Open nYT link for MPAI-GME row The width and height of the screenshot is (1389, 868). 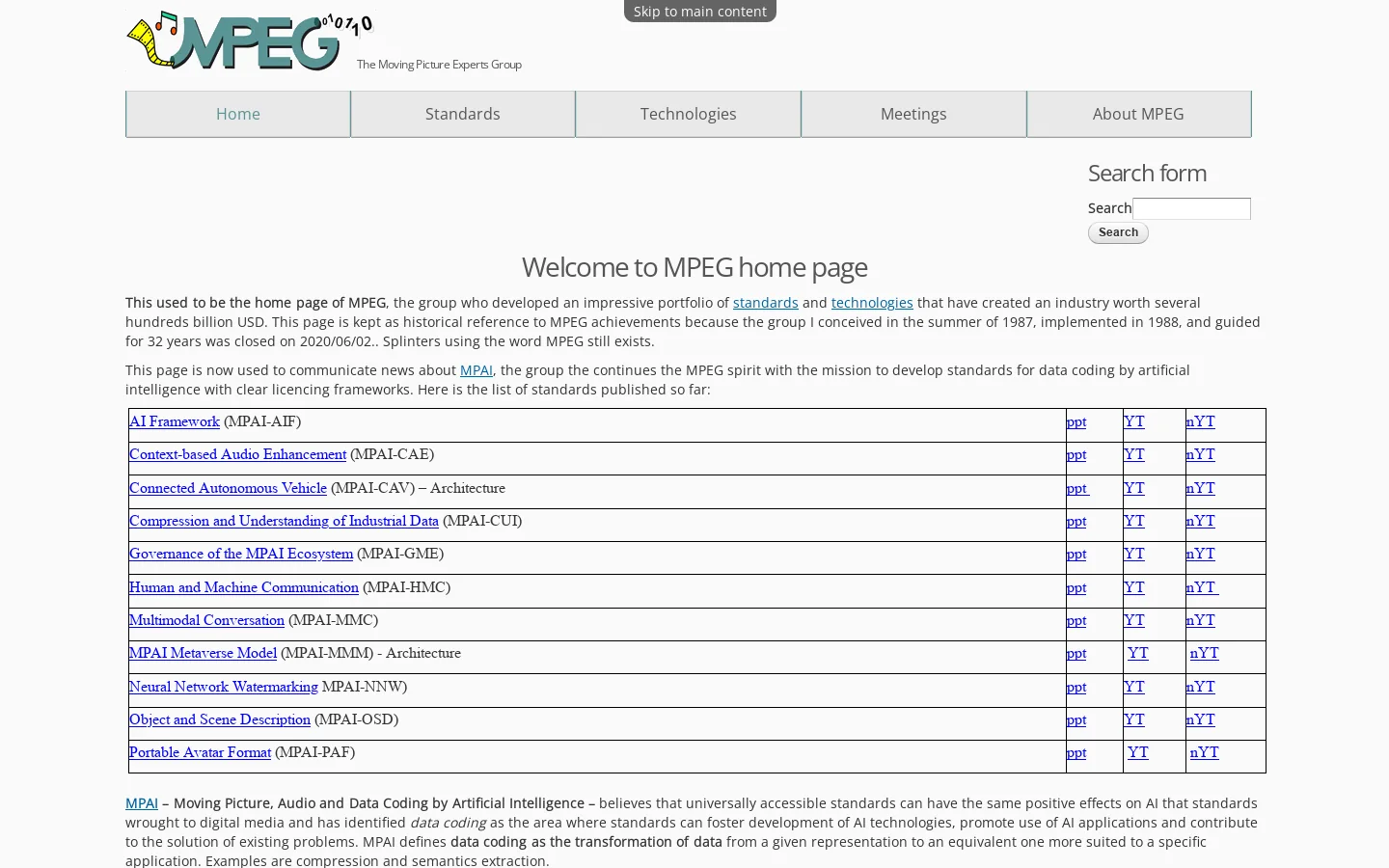point(1201,554)
